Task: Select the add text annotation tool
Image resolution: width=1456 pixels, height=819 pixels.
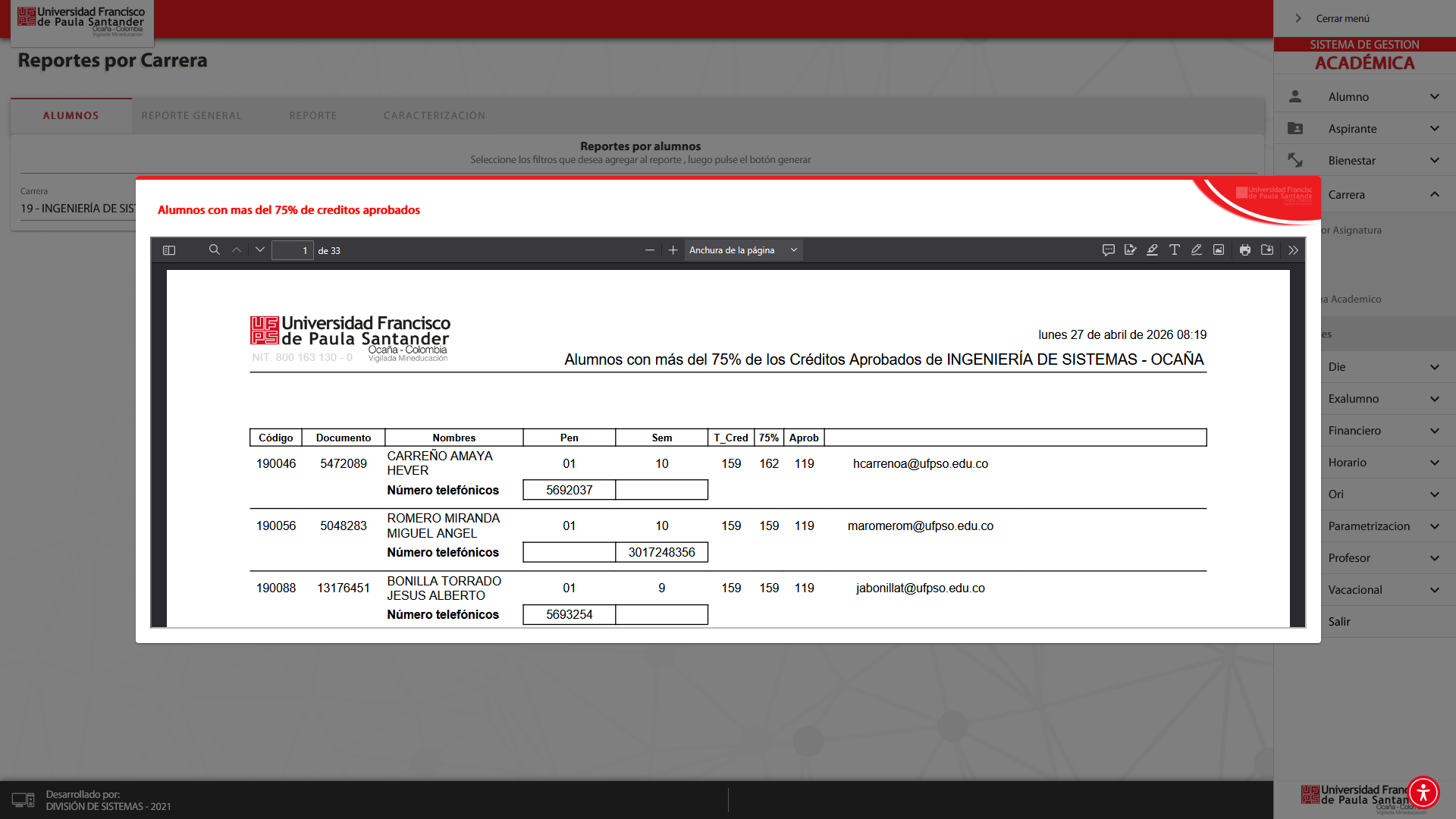Action: 1174,249
